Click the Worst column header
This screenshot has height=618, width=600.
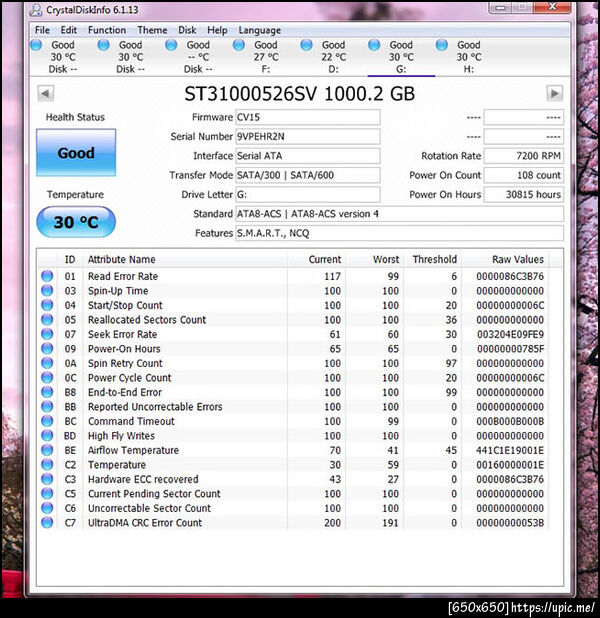[375, 259]
